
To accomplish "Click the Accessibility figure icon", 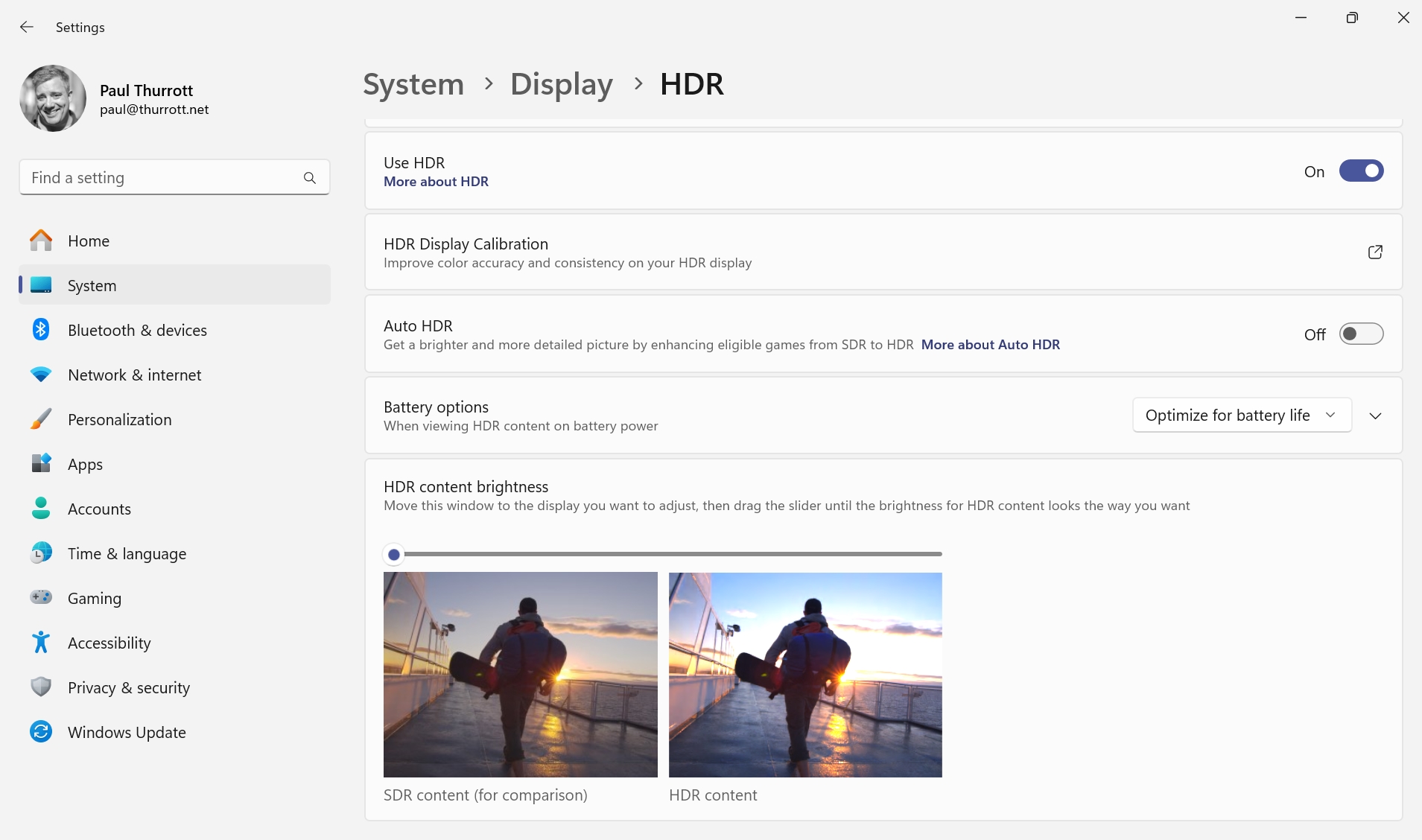I will click(41, 642).
